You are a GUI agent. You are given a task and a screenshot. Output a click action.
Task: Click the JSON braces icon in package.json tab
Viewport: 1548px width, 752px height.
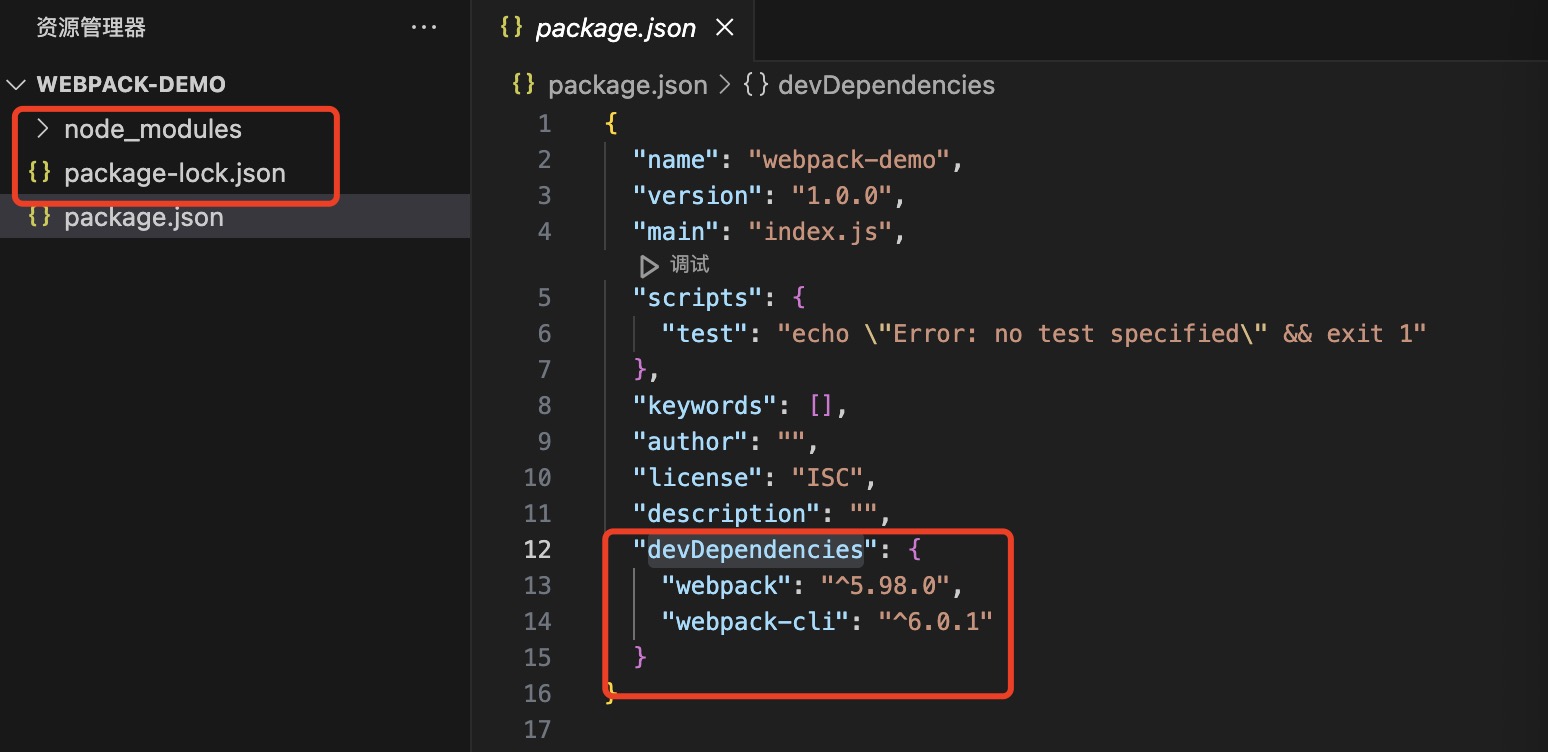(x=511, y=28)
